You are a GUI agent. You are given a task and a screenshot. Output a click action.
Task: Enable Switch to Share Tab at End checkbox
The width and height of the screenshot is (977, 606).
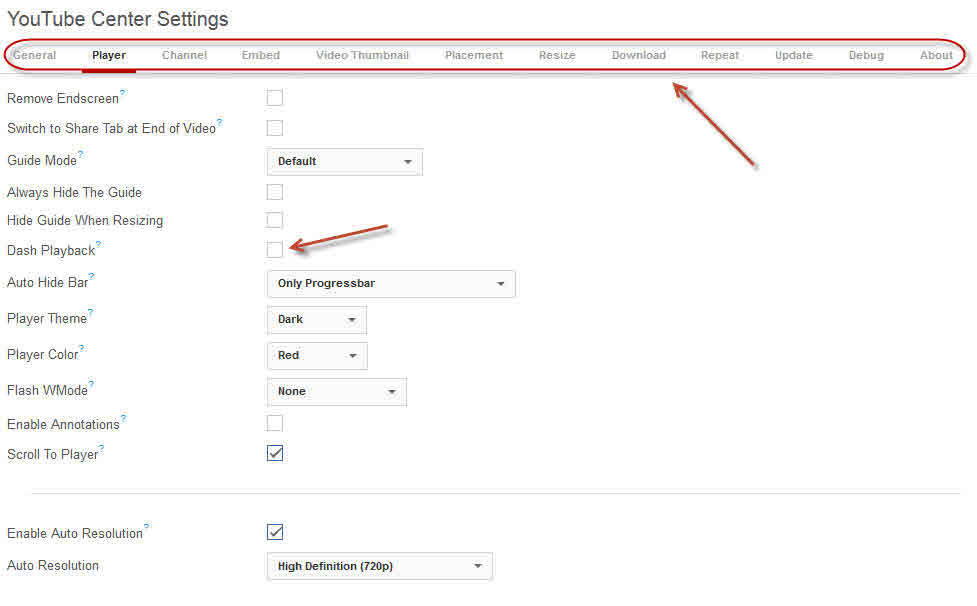pyautogui.click(x=275, y=128)
